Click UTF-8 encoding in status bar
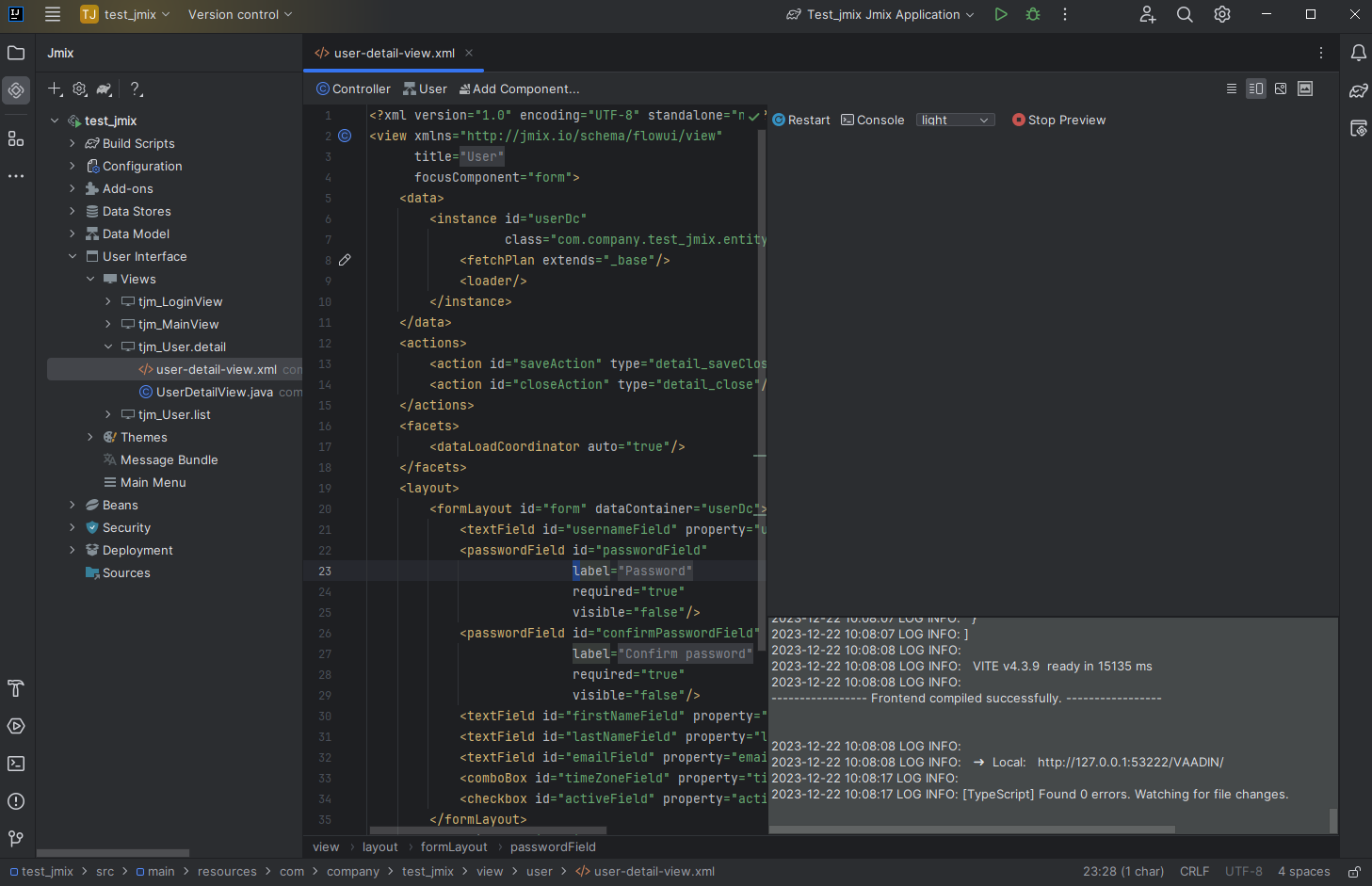Screen dimensions: 1372x886 tap(1244, 872)
